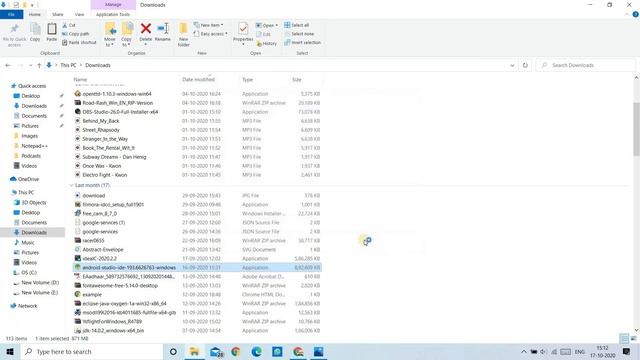Open OS (C:) drive in navigation pane
Image resolution: width=640 pixels, height=360 pixels.
coord(29,273)
